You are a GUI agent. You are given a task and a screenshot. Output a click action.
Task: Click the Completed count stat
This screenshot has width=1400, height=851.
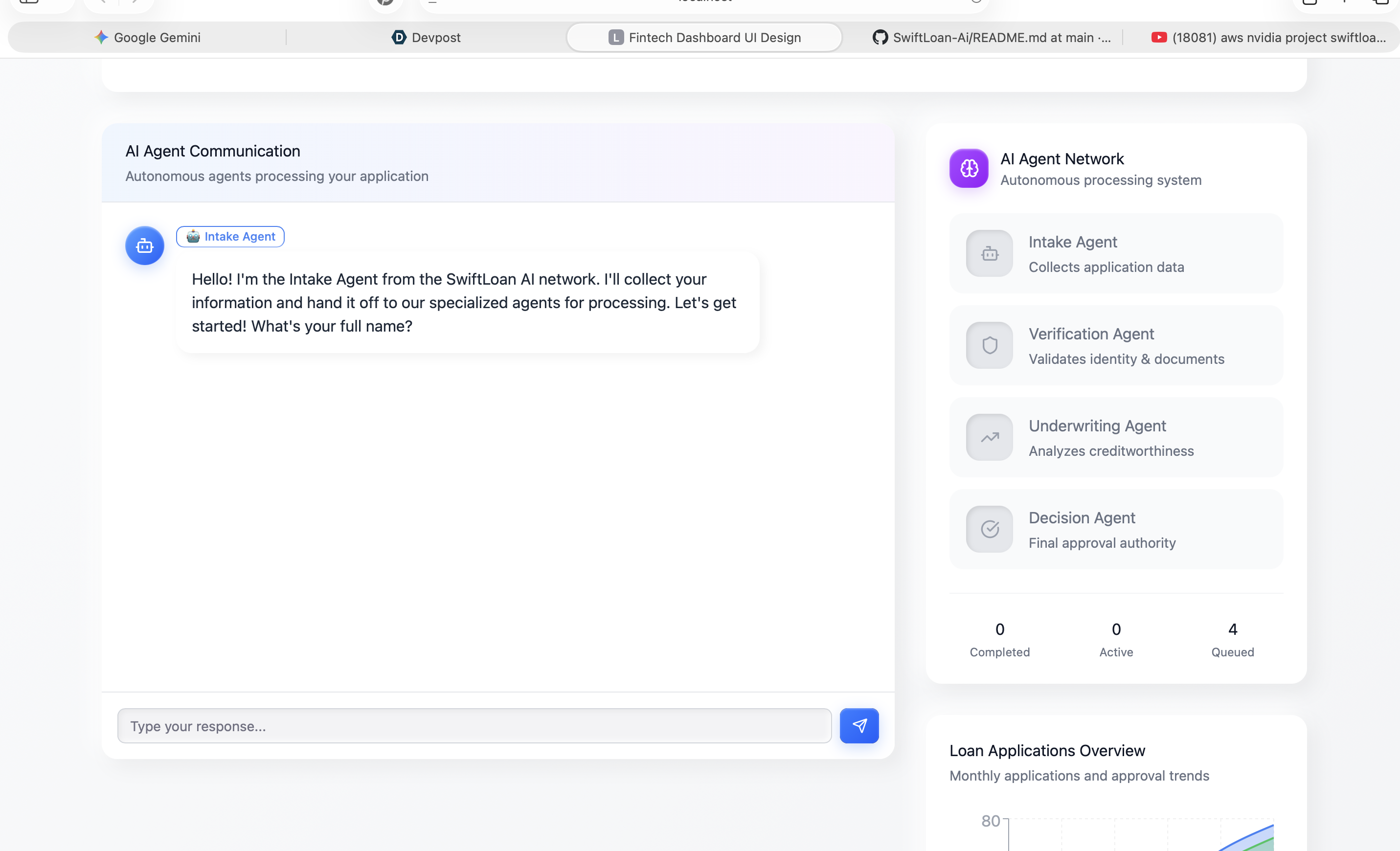point(999,629)
